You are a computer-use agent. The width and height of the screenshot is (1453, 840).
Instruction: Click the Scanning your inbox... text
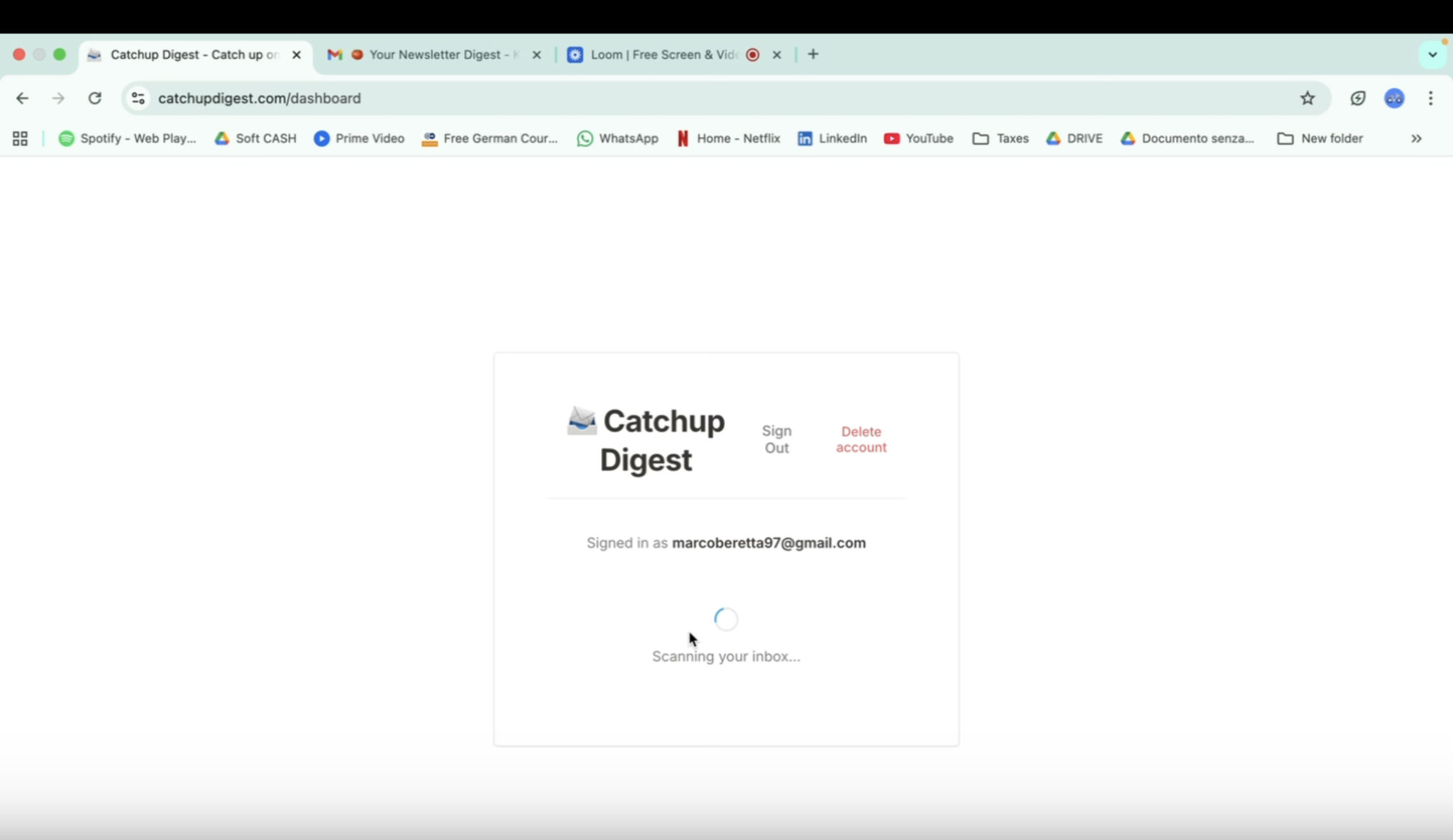(x=726, y=656)
